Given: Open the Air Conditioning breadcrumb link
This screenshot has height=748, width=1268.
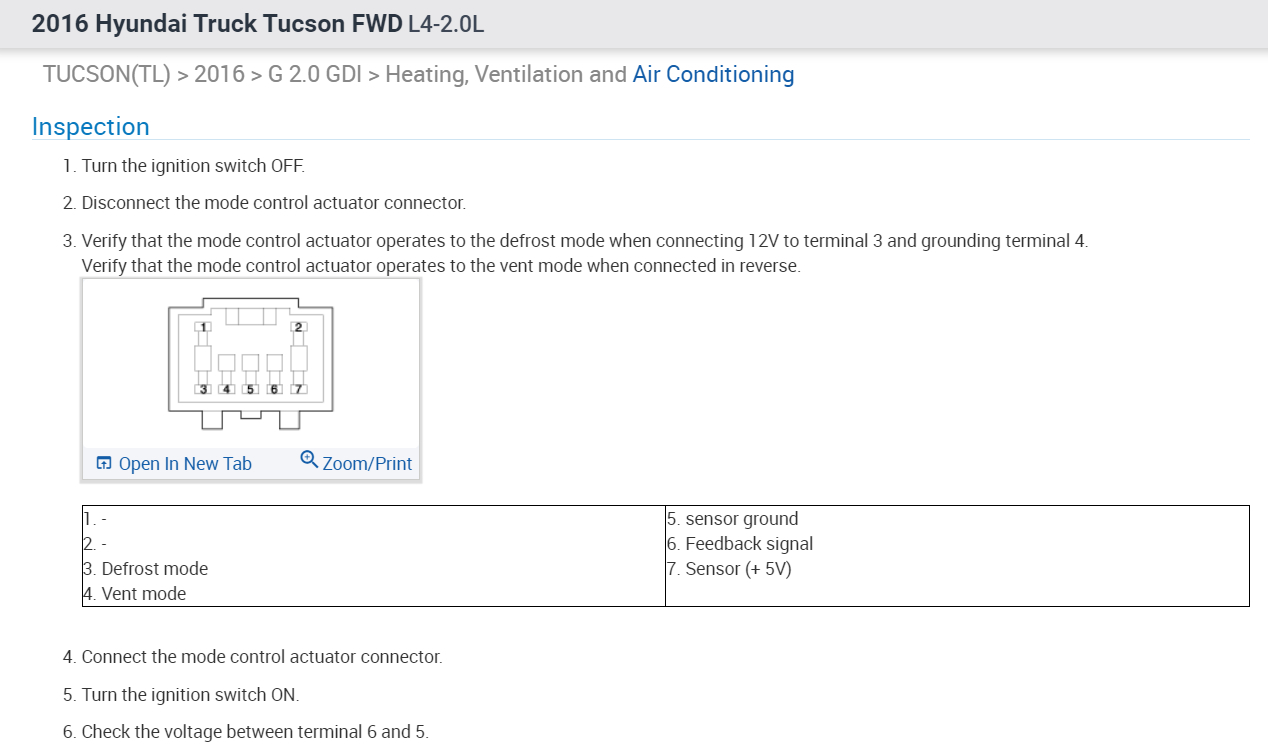Looking at the screenshot, I should [713, 74].
